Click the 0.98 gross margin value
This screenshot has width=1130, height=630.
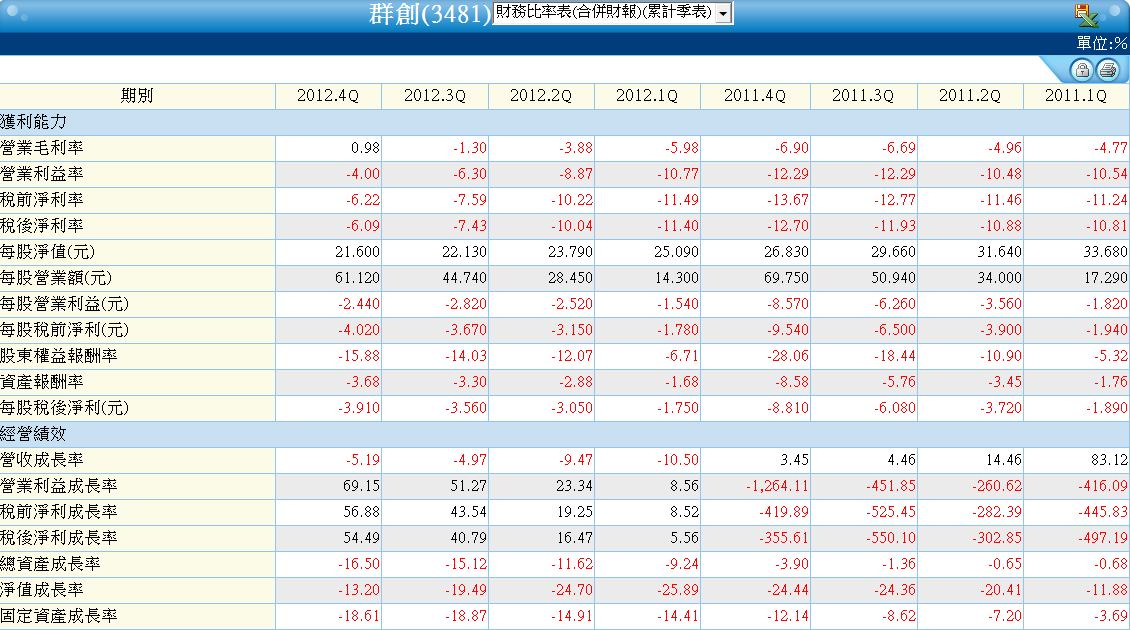[x=365, y=148]
